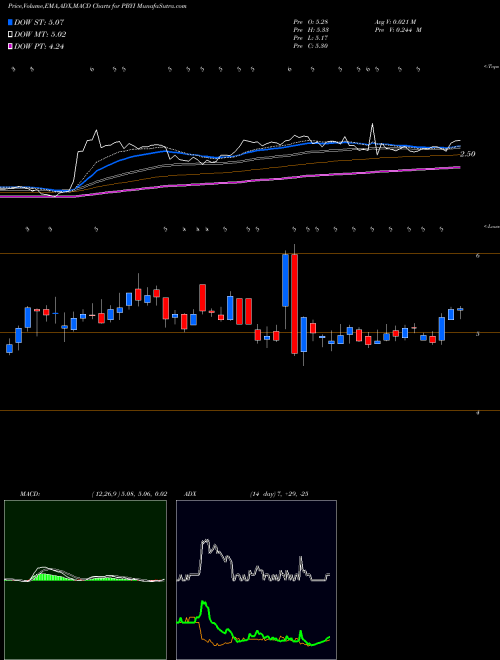The image size is (500, 660).
Task: Click the 'Avg V: 0.021 M' volume text
Action: point(394,22)
